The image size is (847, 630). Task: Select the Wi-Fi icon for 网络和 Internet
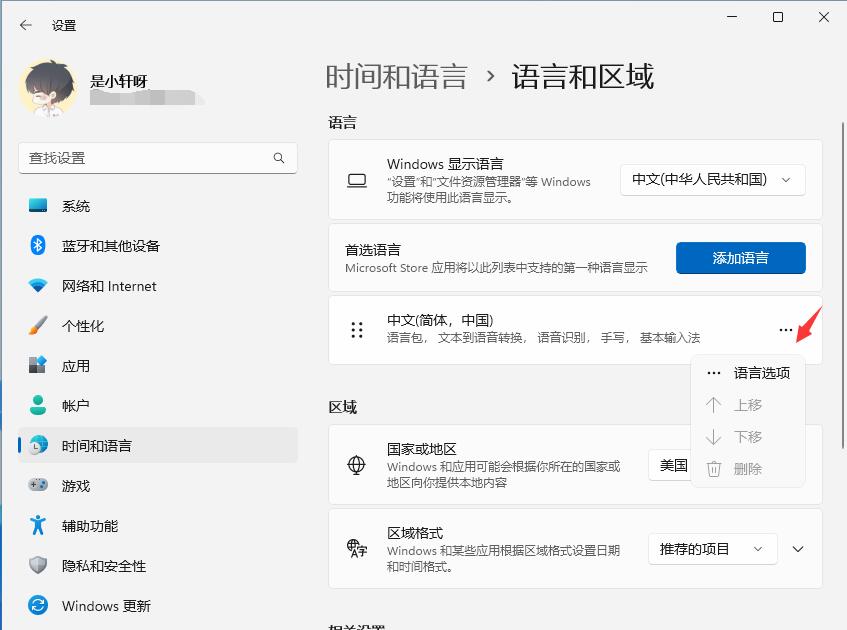point(38,286)
